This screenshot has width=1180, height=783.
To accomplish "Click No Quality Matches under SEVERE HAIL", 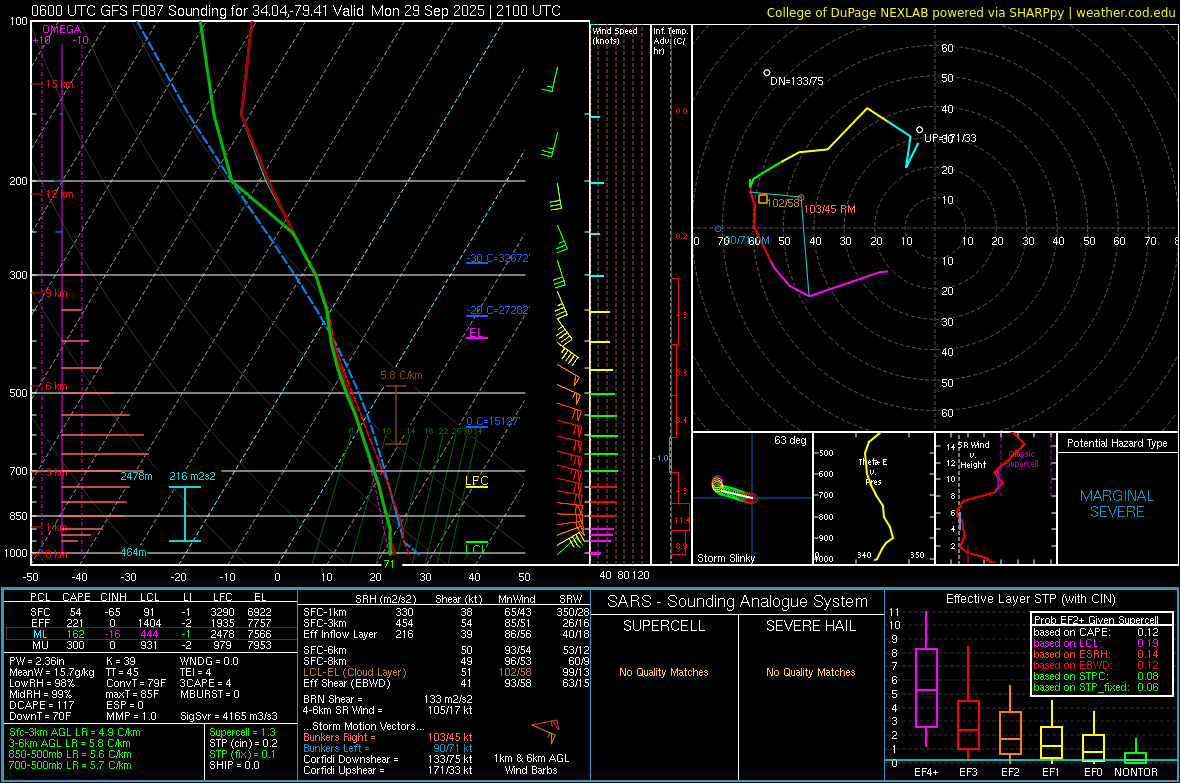I will pyautogui.click(x=810, y=672).
